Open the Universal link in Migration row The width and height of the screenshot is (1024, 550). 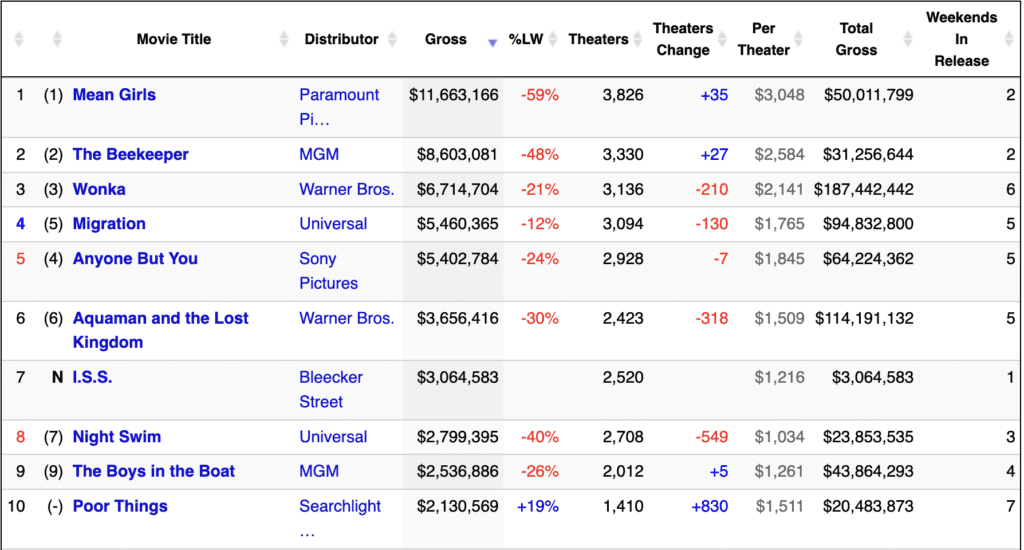tap(333, 224)
